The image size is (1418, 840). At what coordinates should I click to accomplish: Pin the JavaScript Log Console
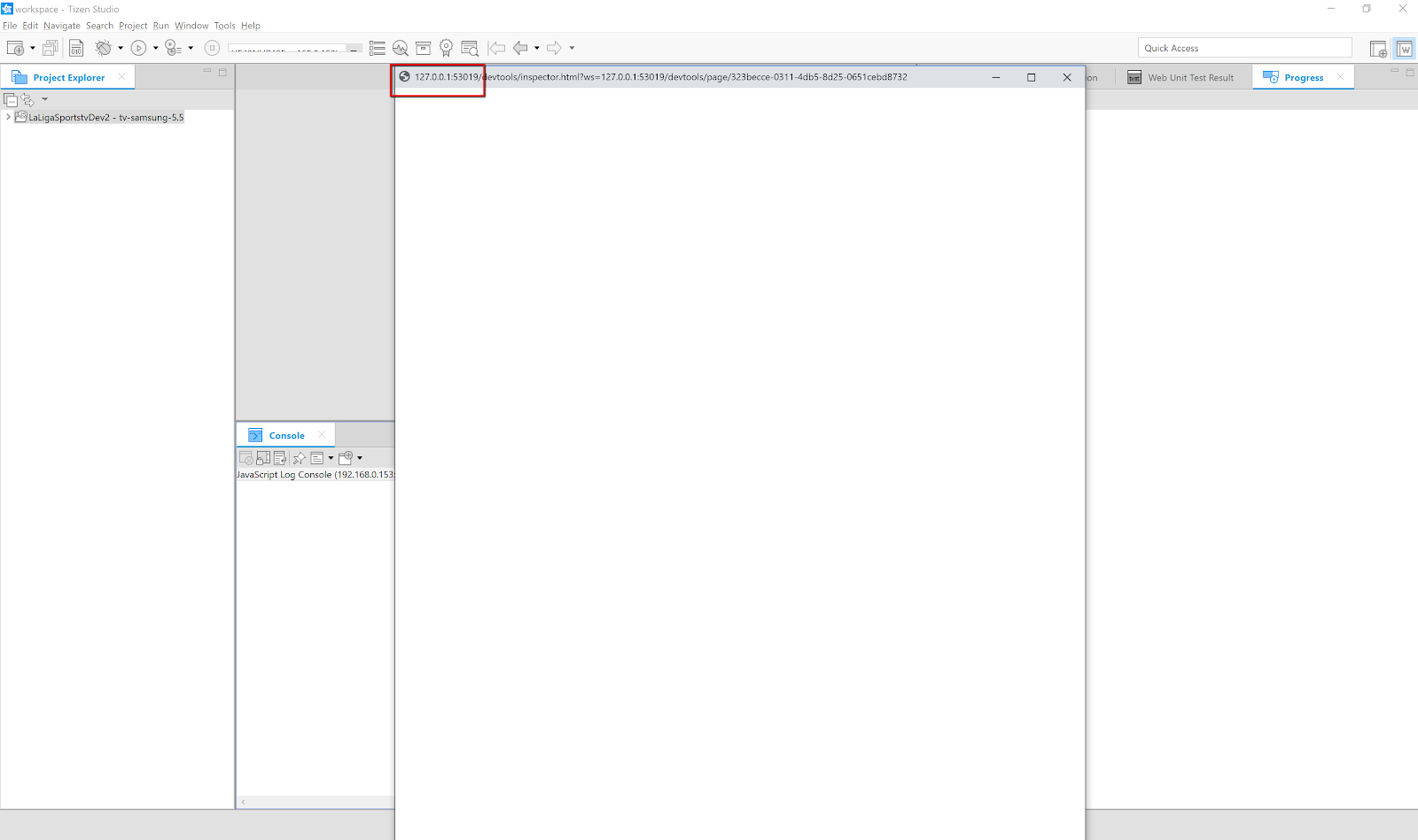click(x=299, y=457)
